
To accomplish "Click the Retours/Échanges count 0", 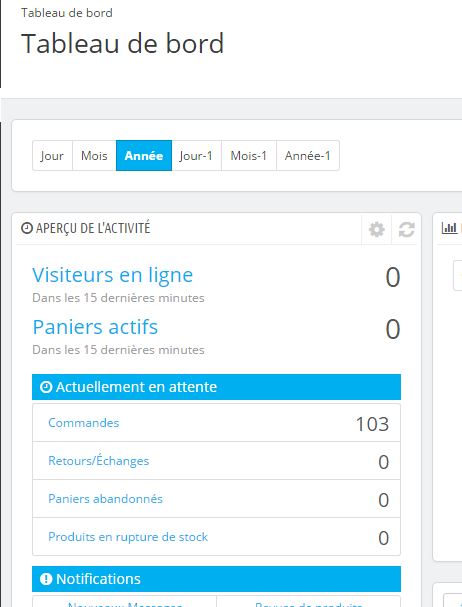I will point(383,462).
